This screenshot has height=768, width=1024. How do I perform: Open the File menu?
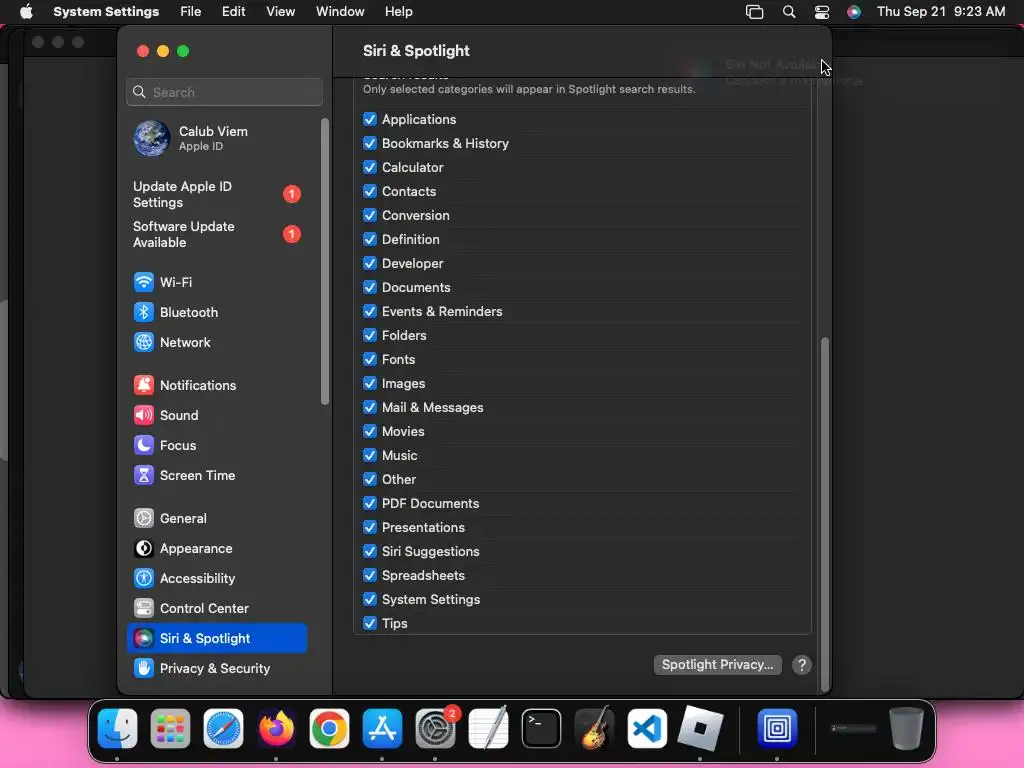(x=191, y=12)
